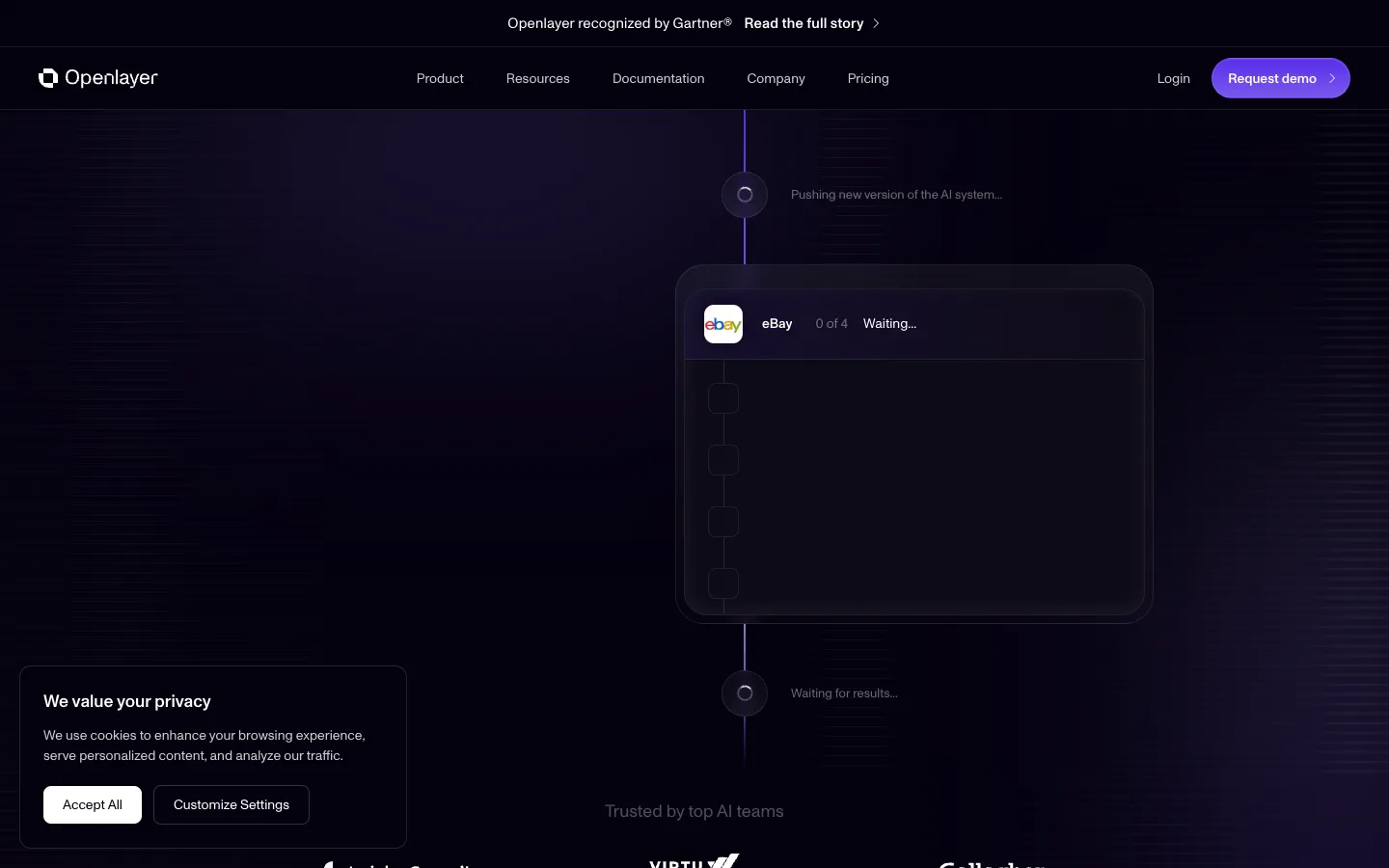Click the Openlayer logo icon
The height and width of the screenshot is (868, 1389).
coord(48,78)
